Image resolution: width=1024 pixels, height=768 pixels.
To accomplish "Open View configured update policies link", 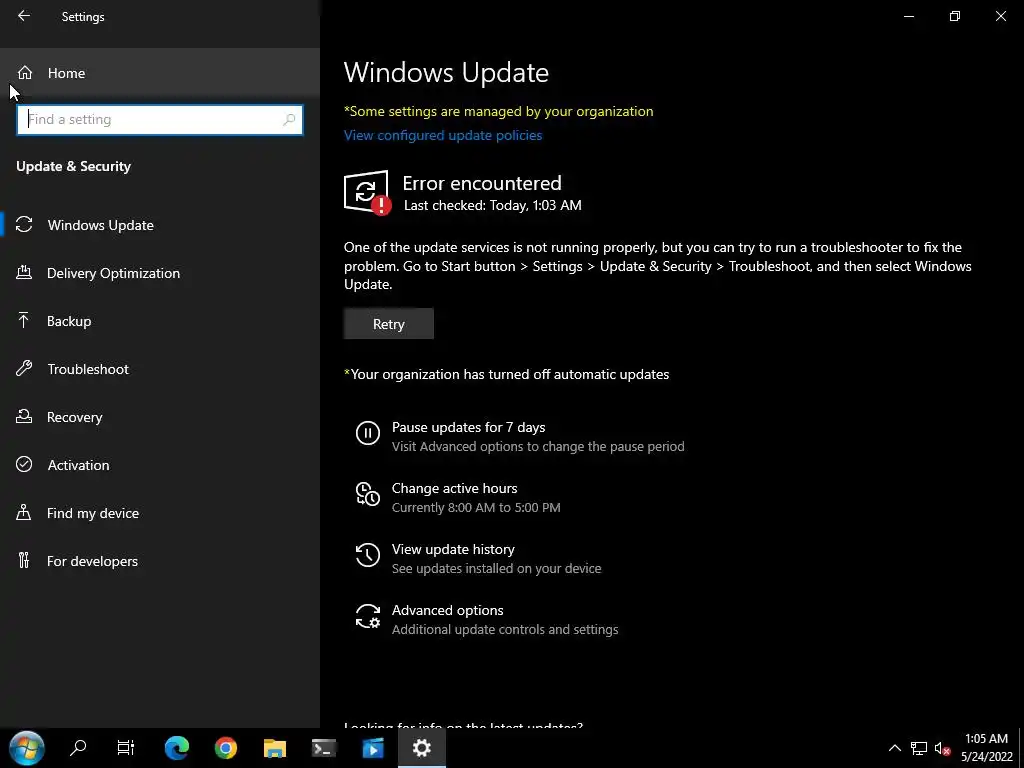I will click(x=443, y=135).
